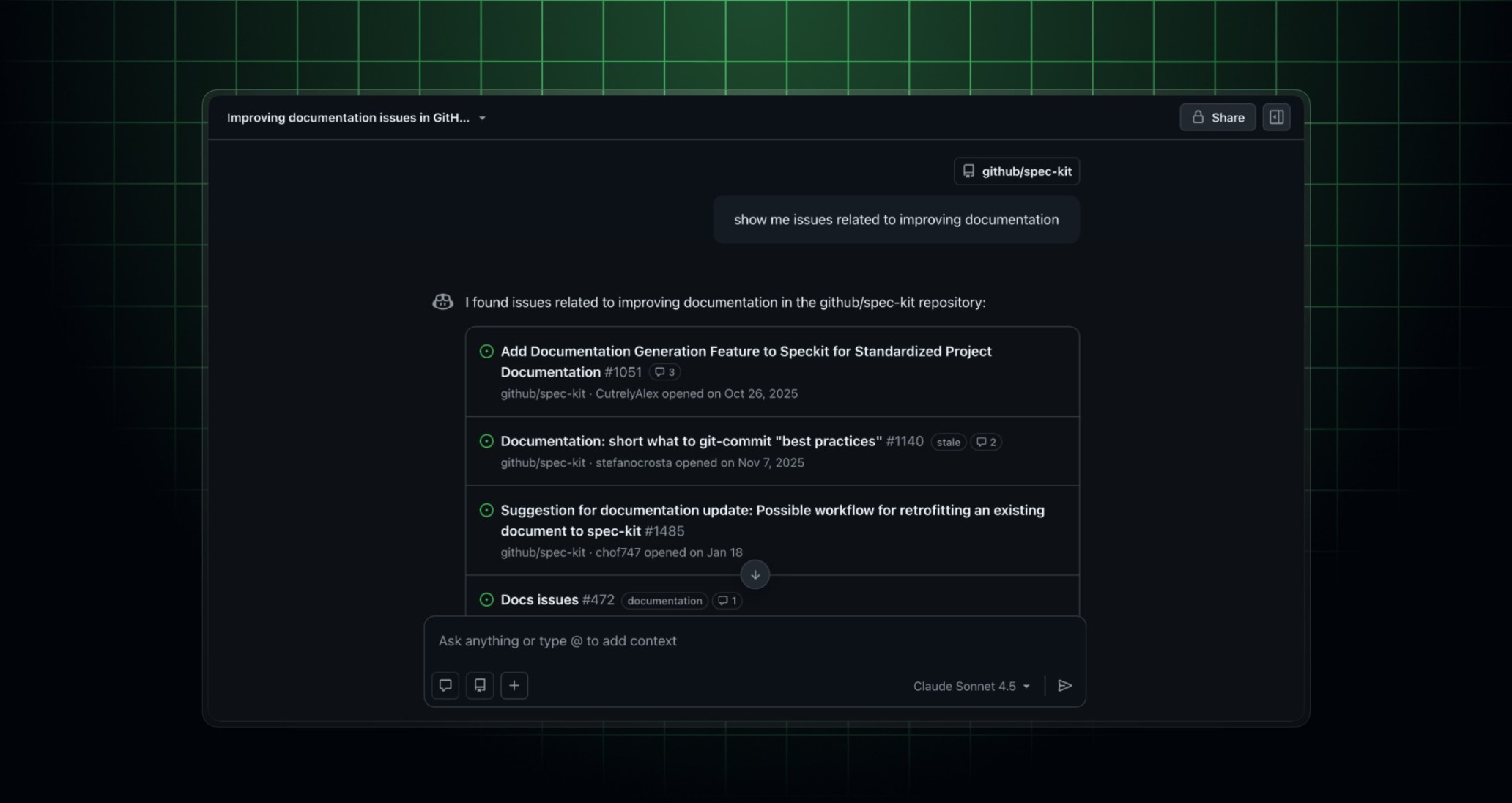Click open-issue icon for issue #1051

click(x=486, y=351)
